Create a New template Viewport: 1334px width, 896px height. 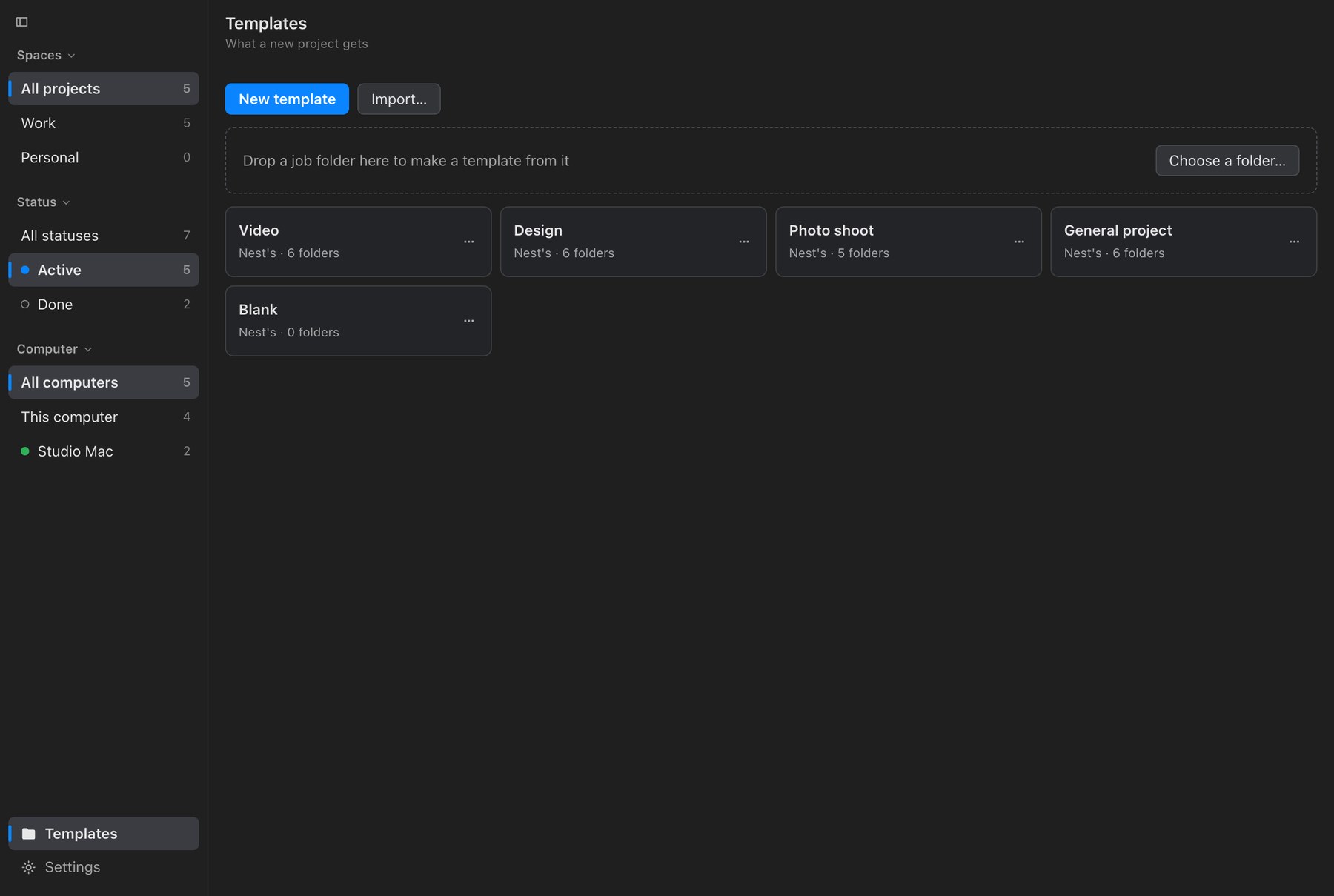click(x=287, y=99)
